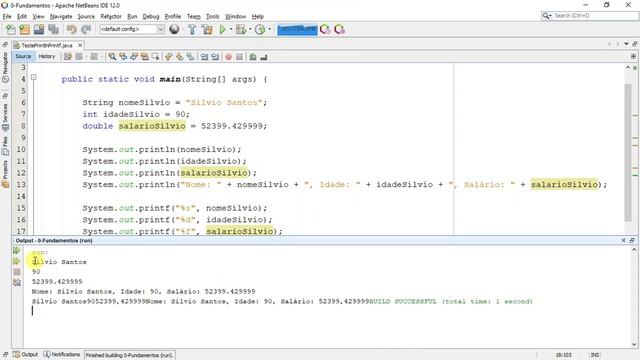Click the Clean and Build Project icon
Screen dimensions: 640x360
[207, 29]
